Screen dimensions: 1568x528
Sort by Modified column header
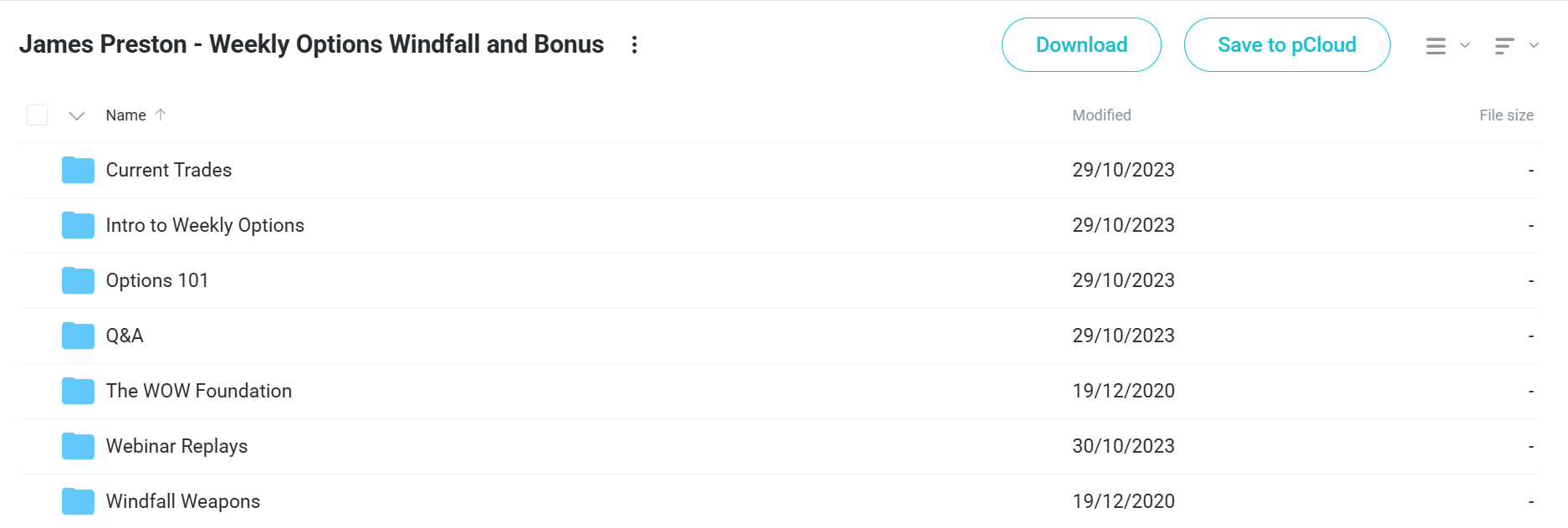pos(1101,115)
